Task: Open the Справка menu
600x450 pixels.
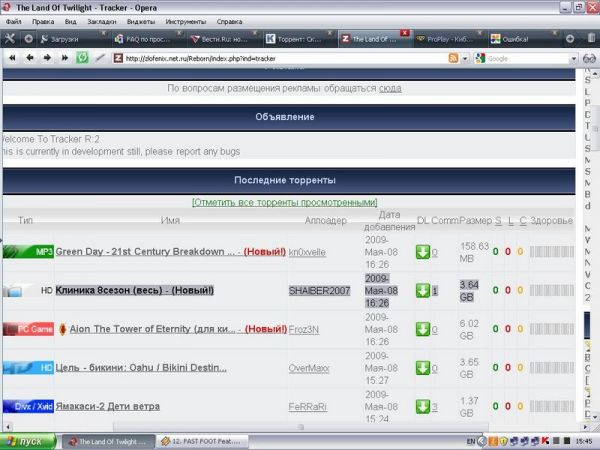Action: (x=229, y=22)
